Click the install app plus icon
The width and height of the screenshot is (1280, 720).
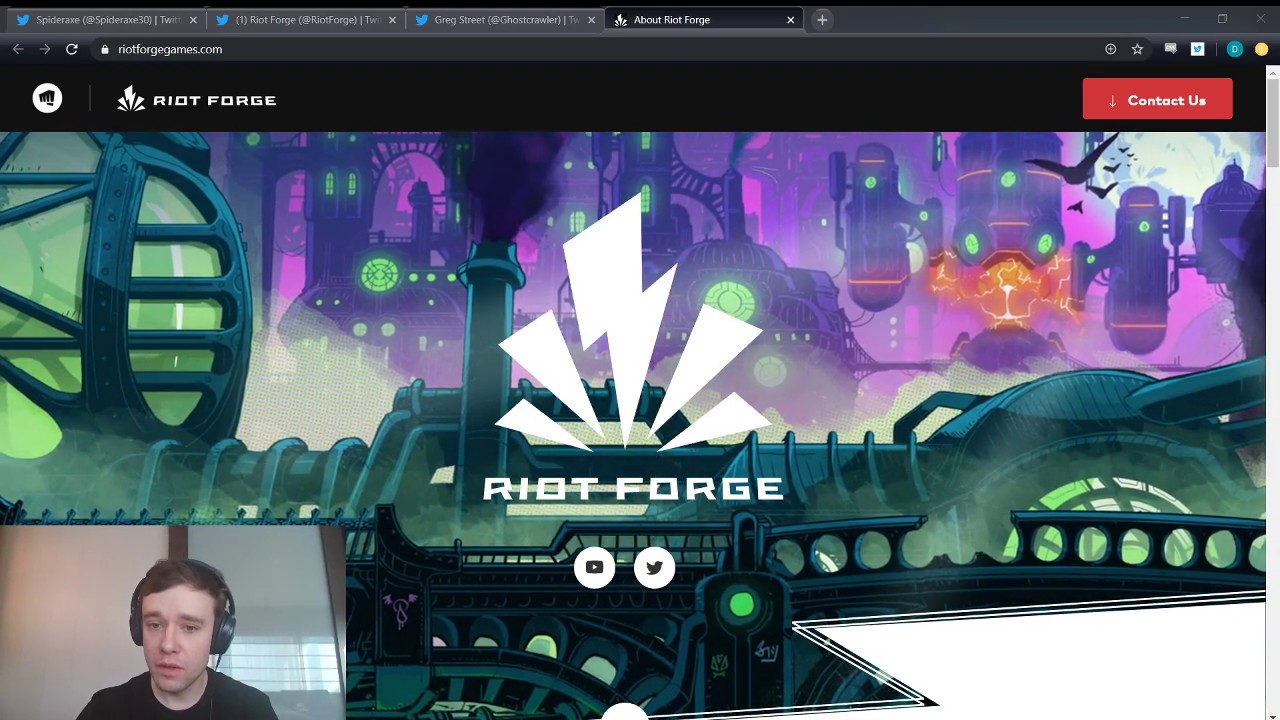(1110, 49)
